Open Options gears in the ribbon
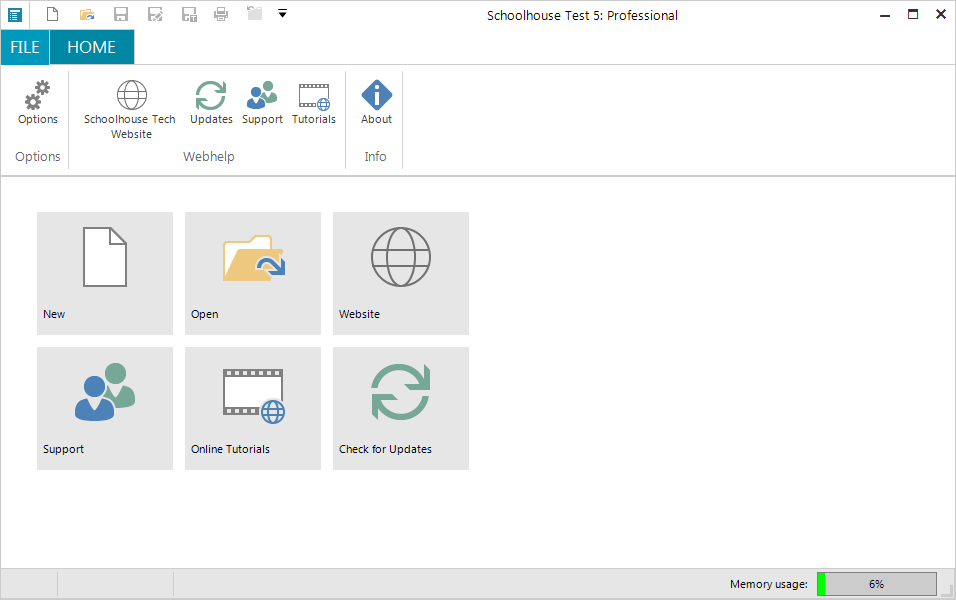The image size is (956, 600). (x=38, y=102)
